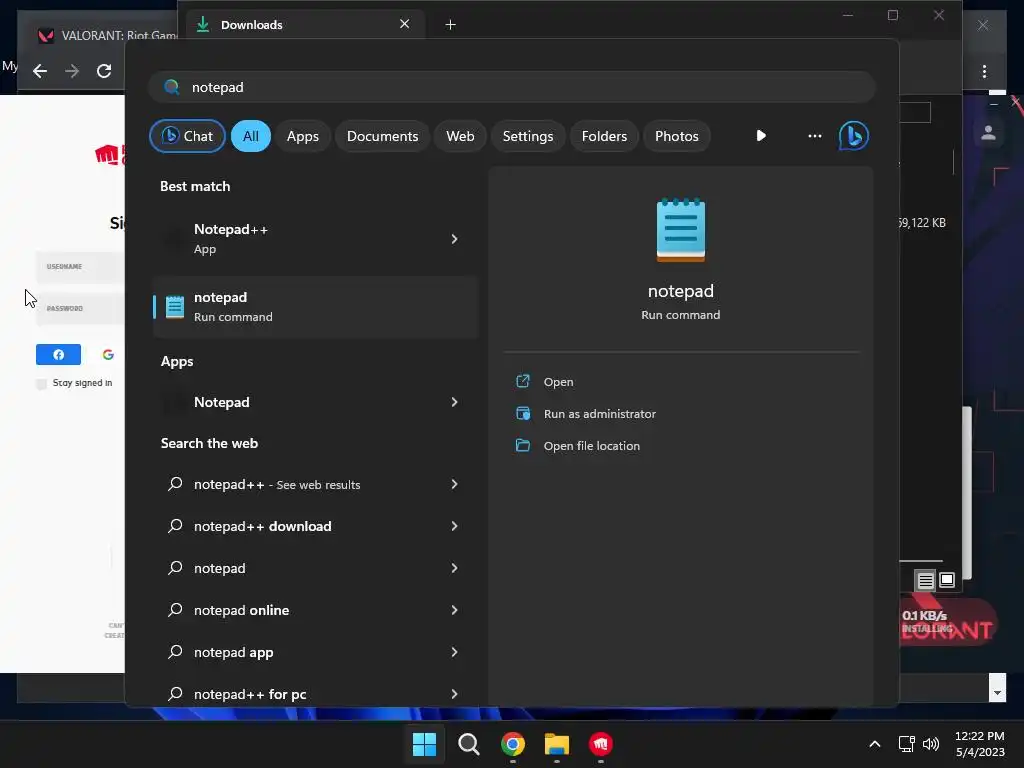Open Windows Start menu on taskbar
Screen dimensions: 1024x768
point(424,744)
